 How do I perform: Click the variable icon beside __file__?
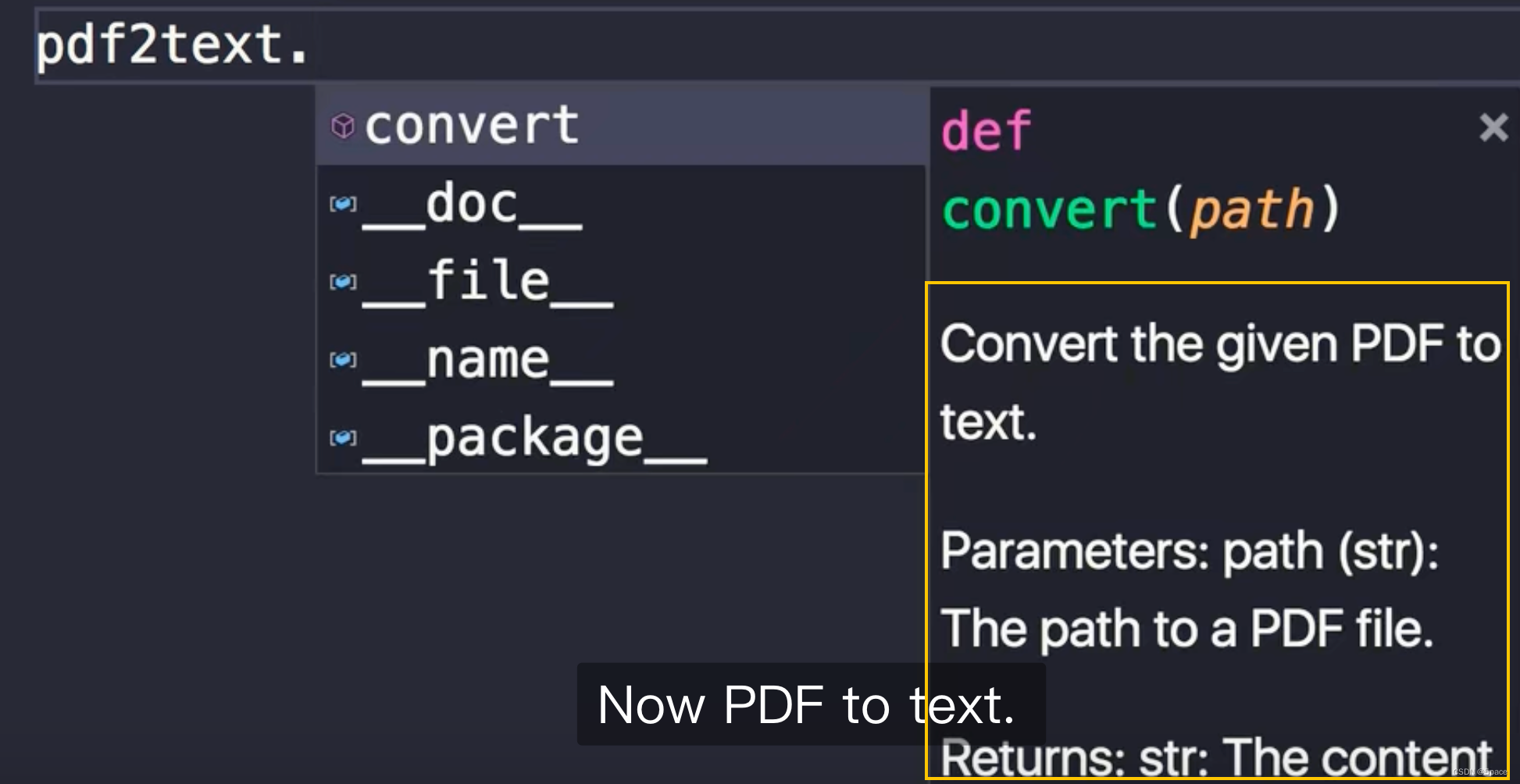coord(343,281)
